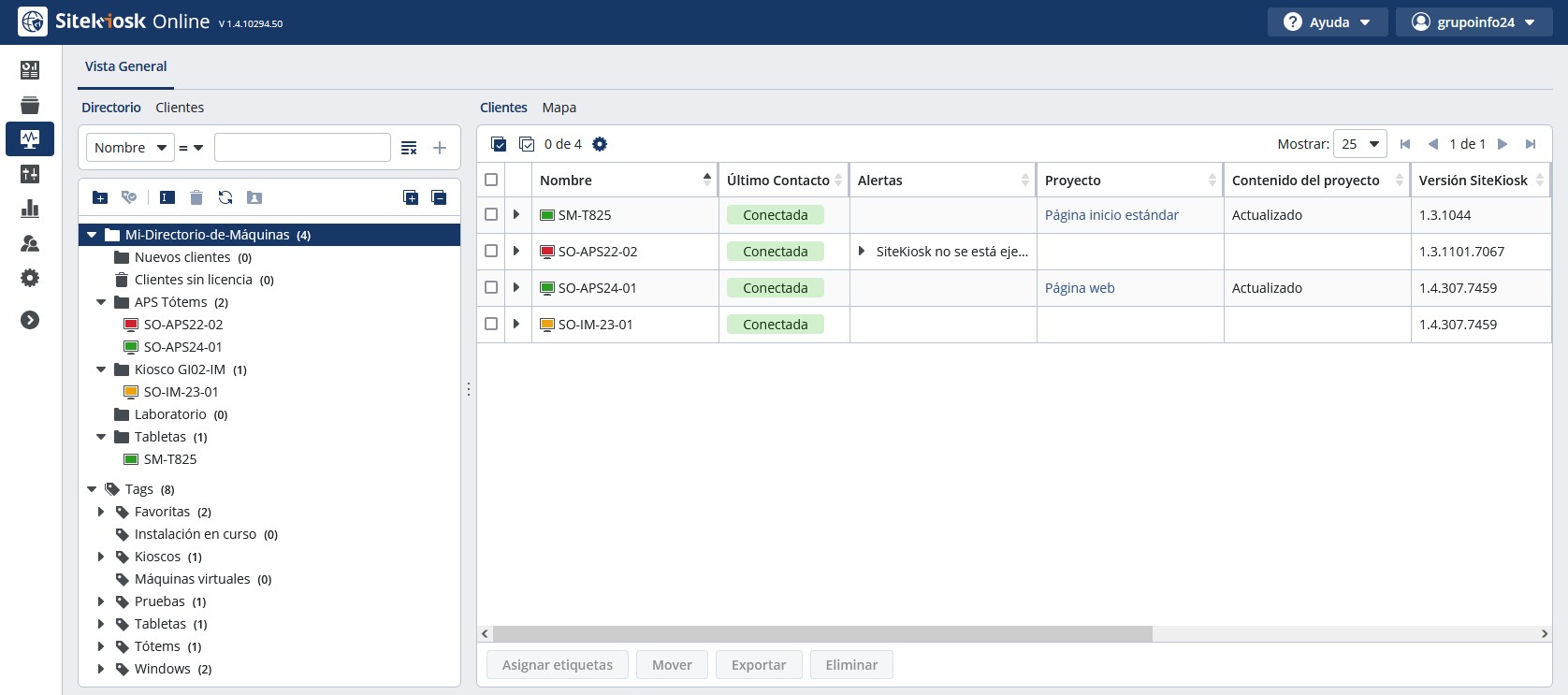Click the Página web project link

point(1079,288)
